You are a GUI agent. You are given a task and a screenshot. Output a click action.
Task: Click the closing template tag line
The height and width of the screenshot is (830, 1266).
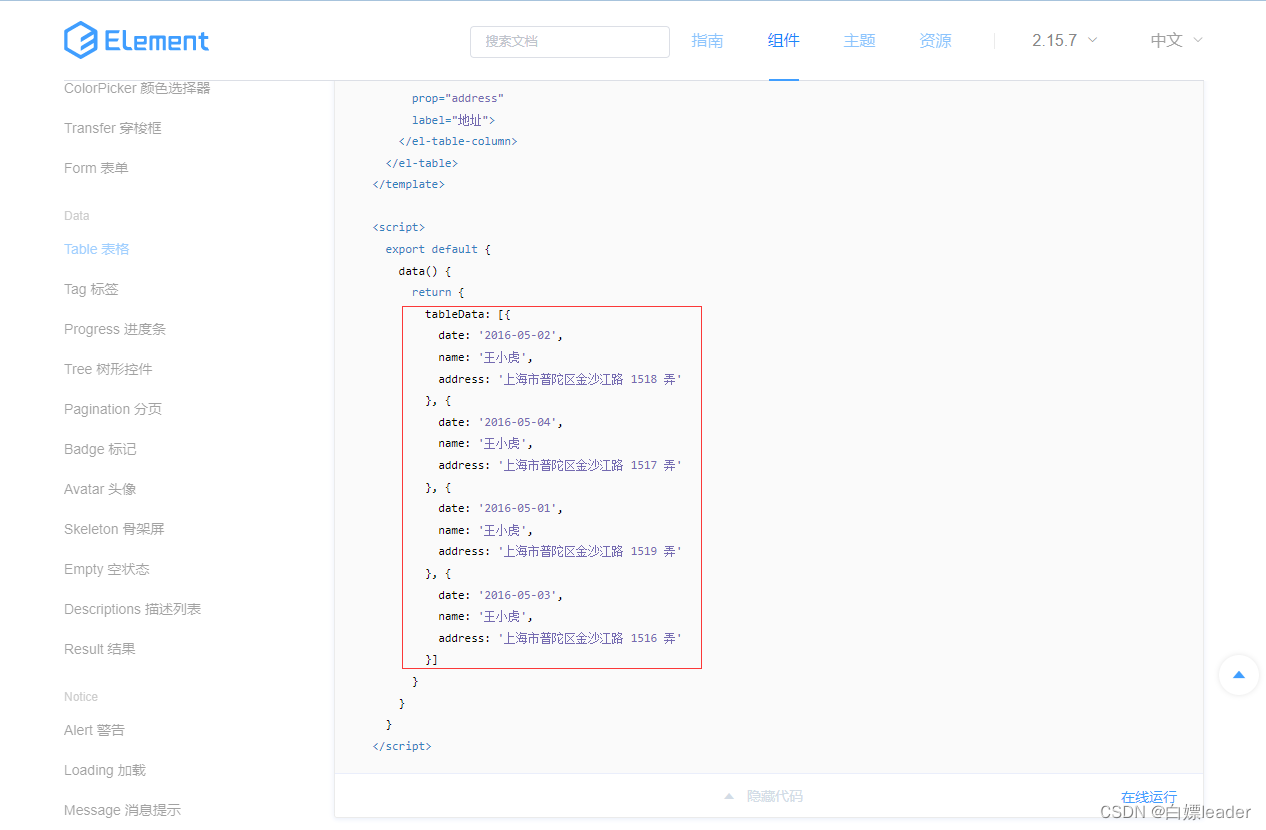(x=409, y=184)
